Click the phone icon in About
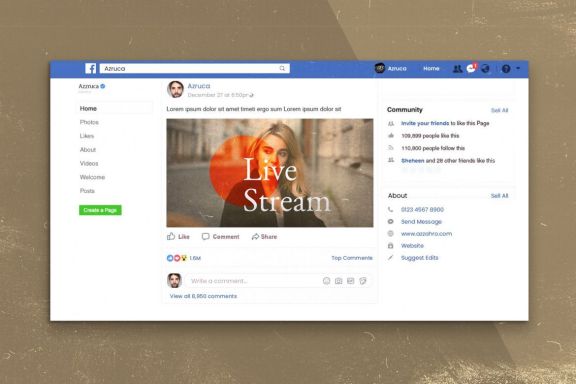The image size is (576, 384). 390,209
